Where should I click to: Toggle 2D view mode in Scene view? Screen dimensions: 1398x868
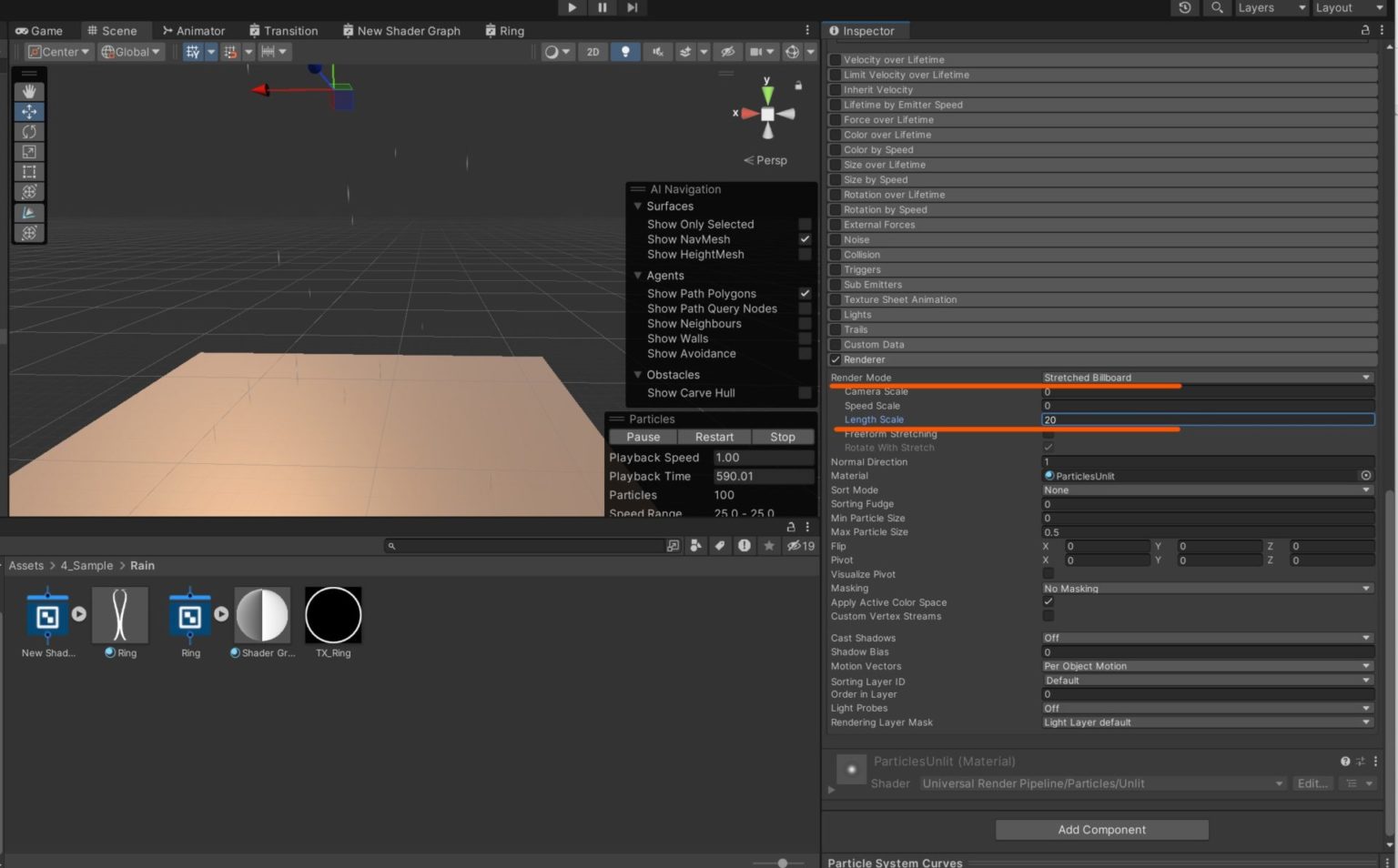click(x=593, y=52)
